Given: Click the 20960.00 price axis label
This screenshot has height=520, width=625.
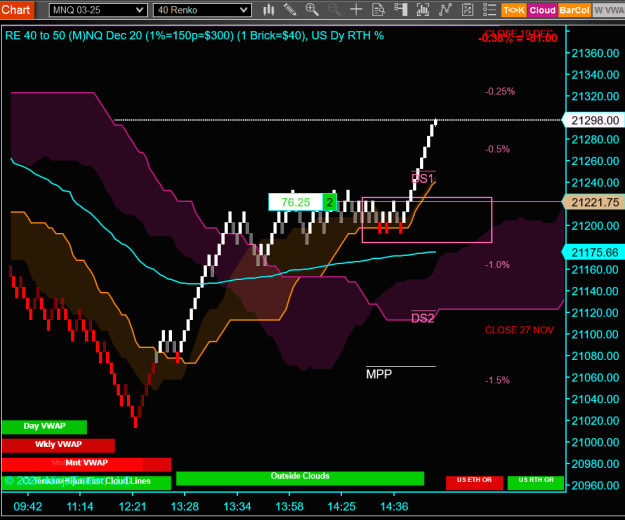Looking at the screenshot, I should 595,485.
